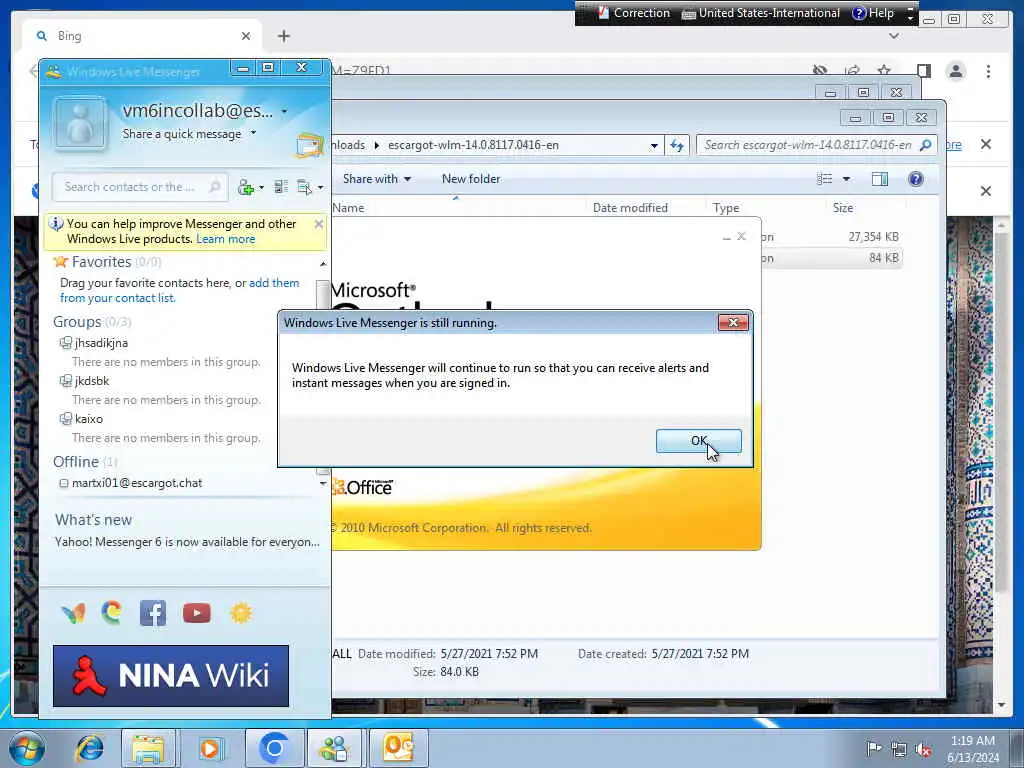
Task: Click the Explorer help icon
Action: click(916, 179)
